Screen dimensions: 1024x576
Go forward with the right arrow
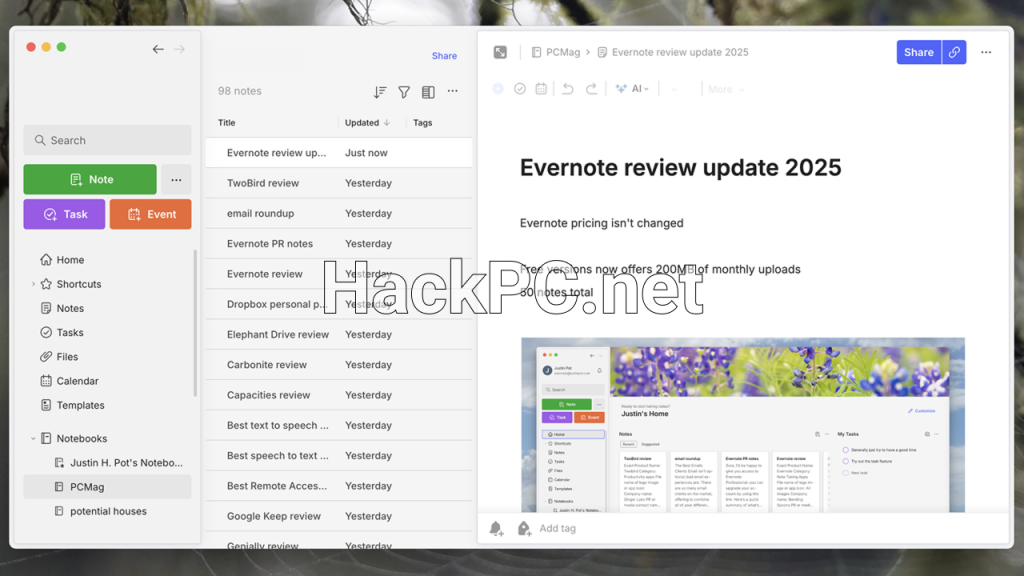pos(180,49)
